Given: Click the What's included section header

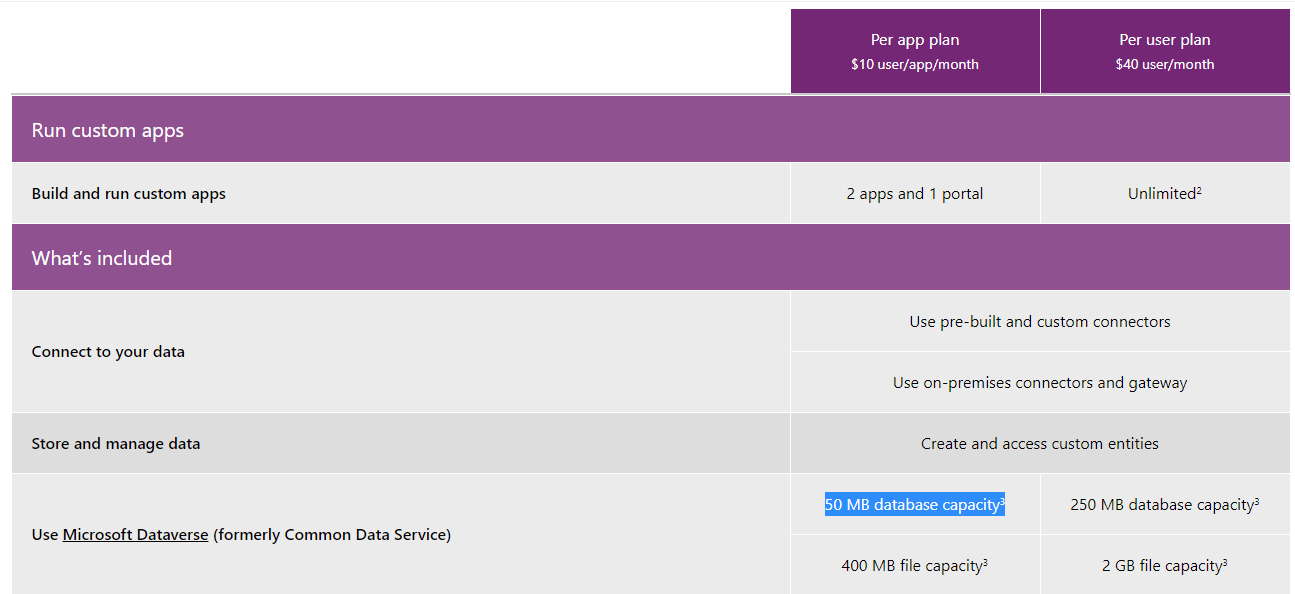Looking at the screenshot, I should coord(651,258).
